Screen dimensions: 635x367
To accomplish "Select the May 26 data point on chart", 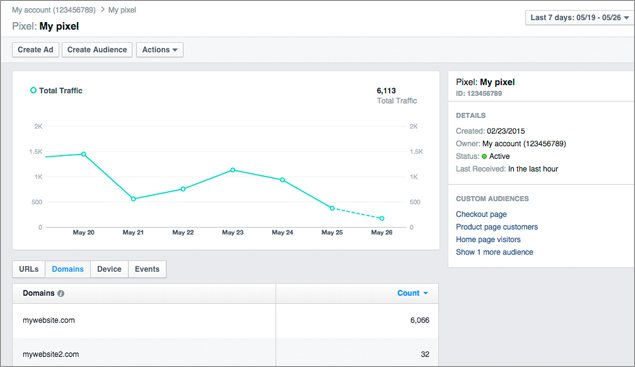I will pos(381,218).
